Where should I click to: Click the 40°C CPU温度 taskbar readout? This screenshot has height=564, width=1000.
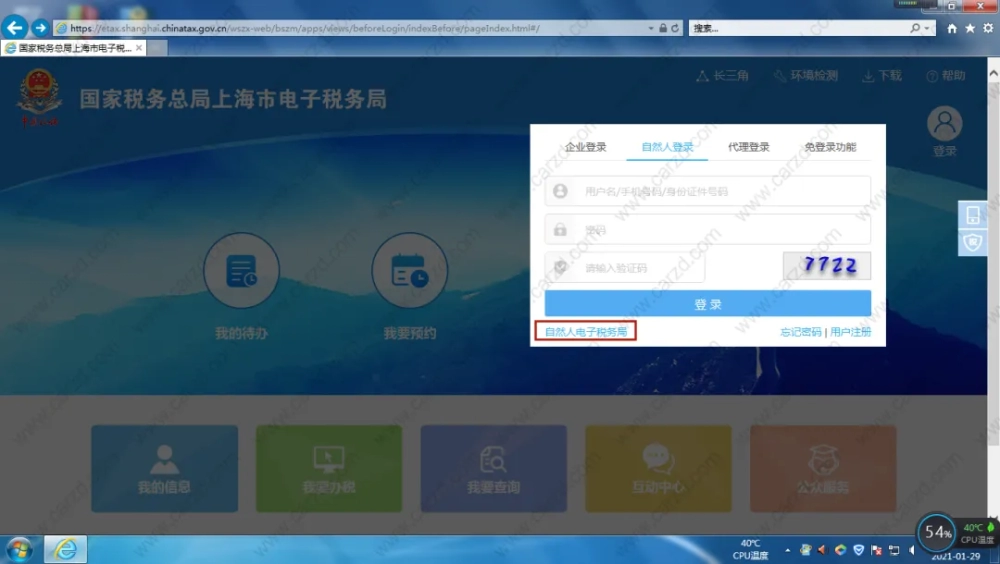click(750, 549)
